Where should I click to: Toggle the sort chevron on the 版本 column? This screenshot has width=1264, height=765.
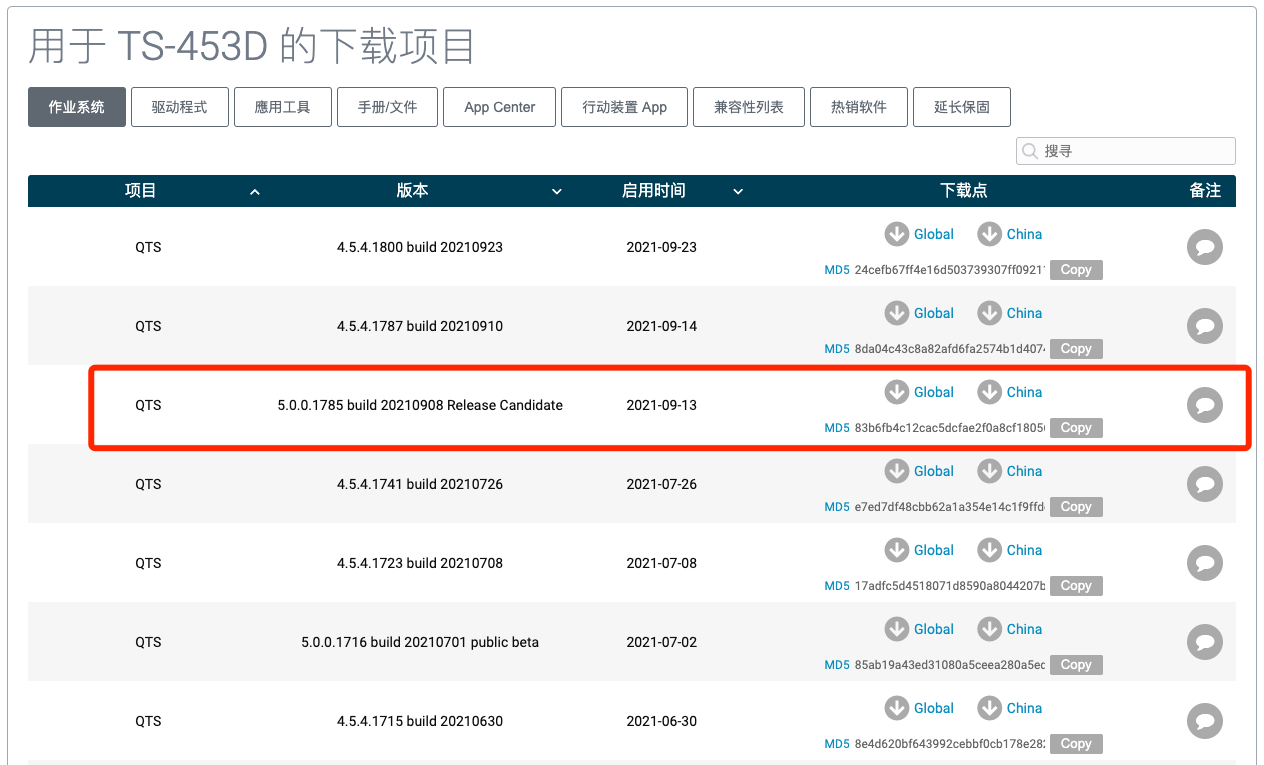click(x=557, y=191)
